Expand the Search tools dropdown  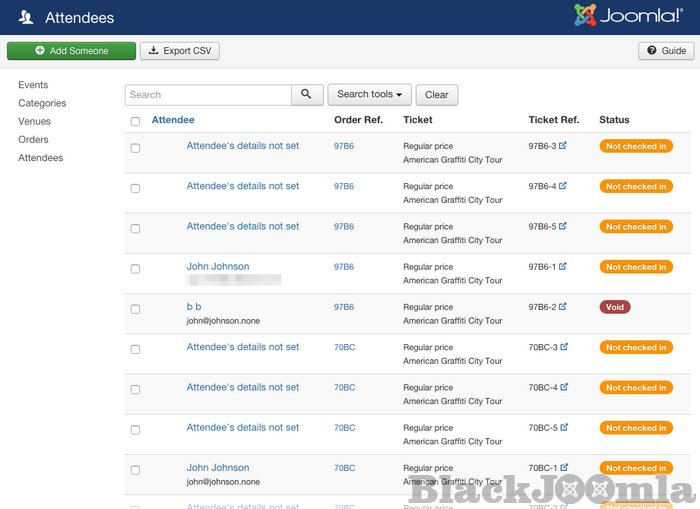coord(369,95)
